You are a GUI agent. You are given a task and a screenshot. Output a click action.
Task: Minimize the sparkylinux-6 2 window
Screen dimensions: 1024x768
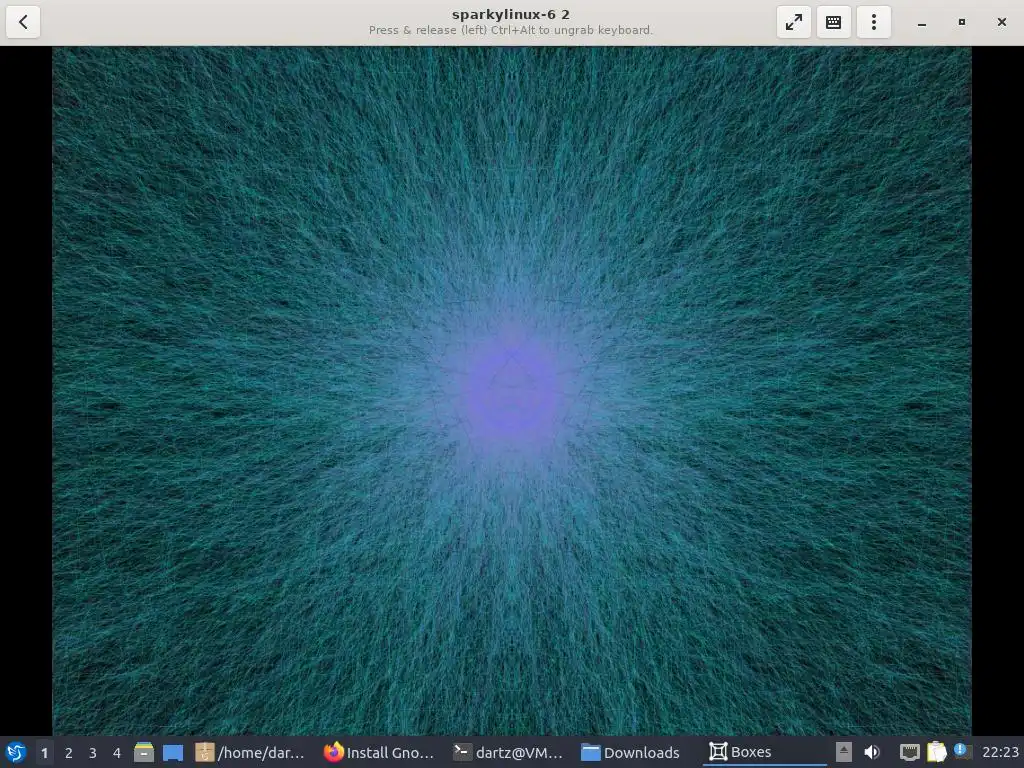[x=921, y=22]
